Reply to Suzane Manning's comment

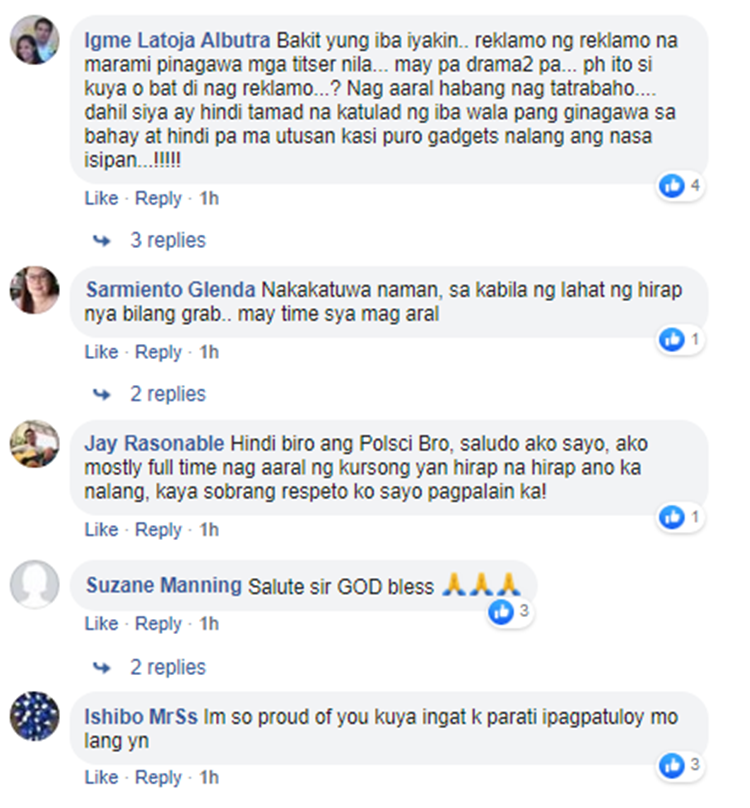[158, 624]
